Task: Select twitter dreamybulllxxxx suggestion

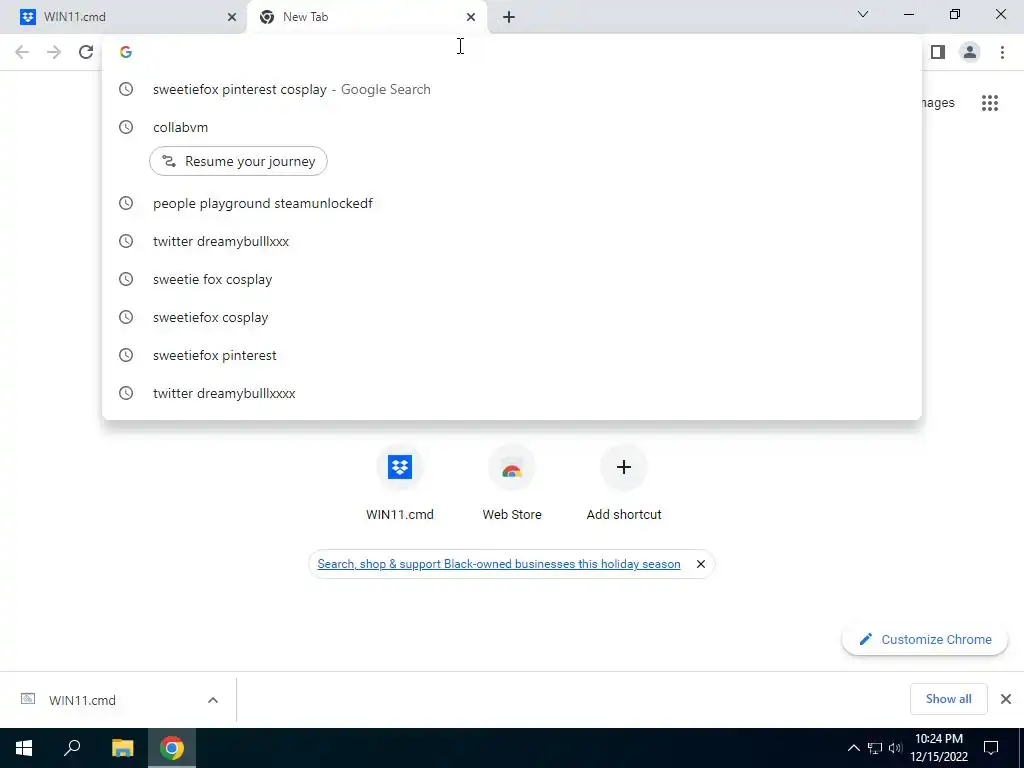Action: tap(512, 393)
